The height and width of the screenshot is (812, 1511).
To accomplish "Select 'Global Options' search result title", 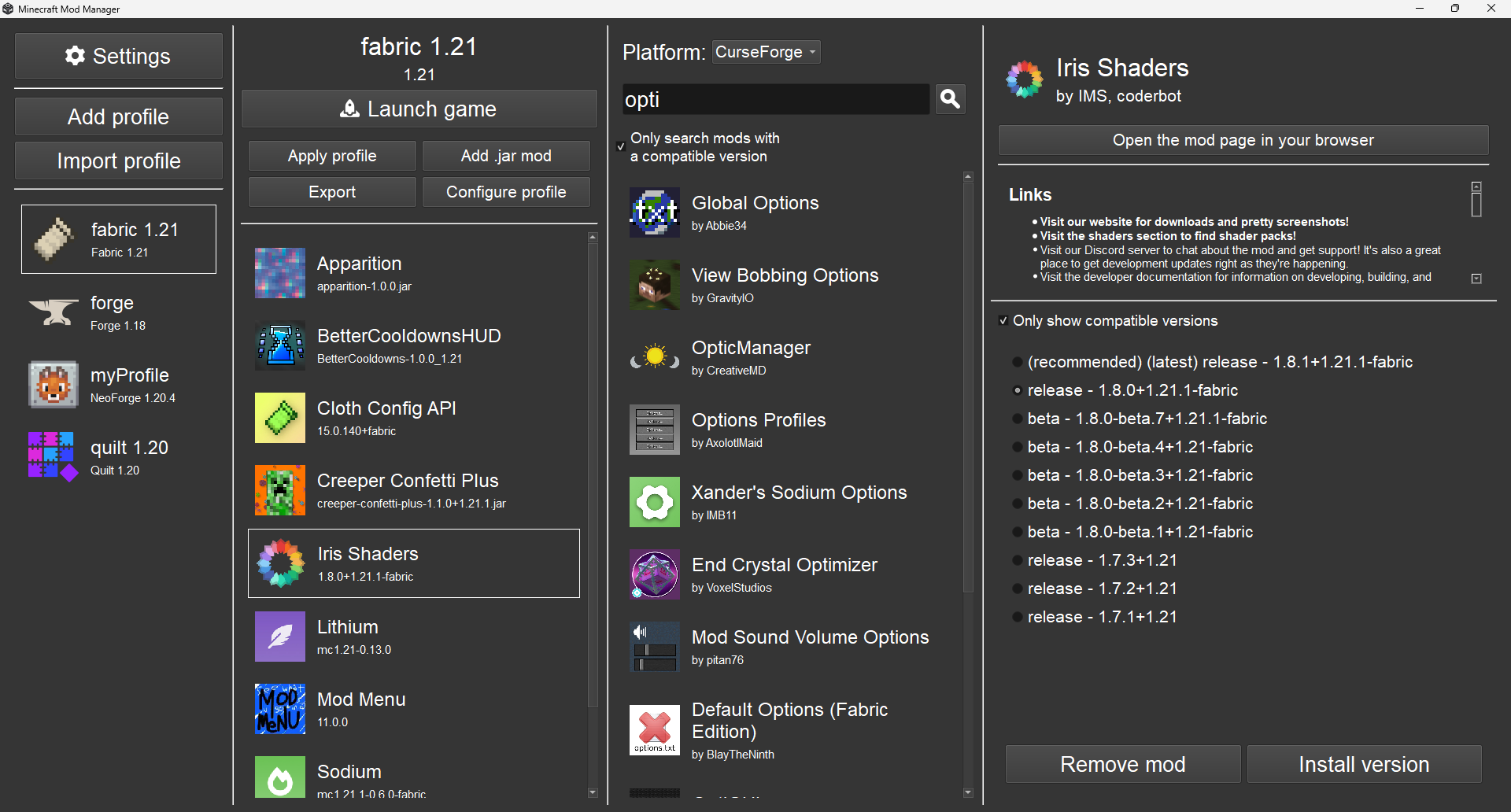I will (x=755, y=203).
